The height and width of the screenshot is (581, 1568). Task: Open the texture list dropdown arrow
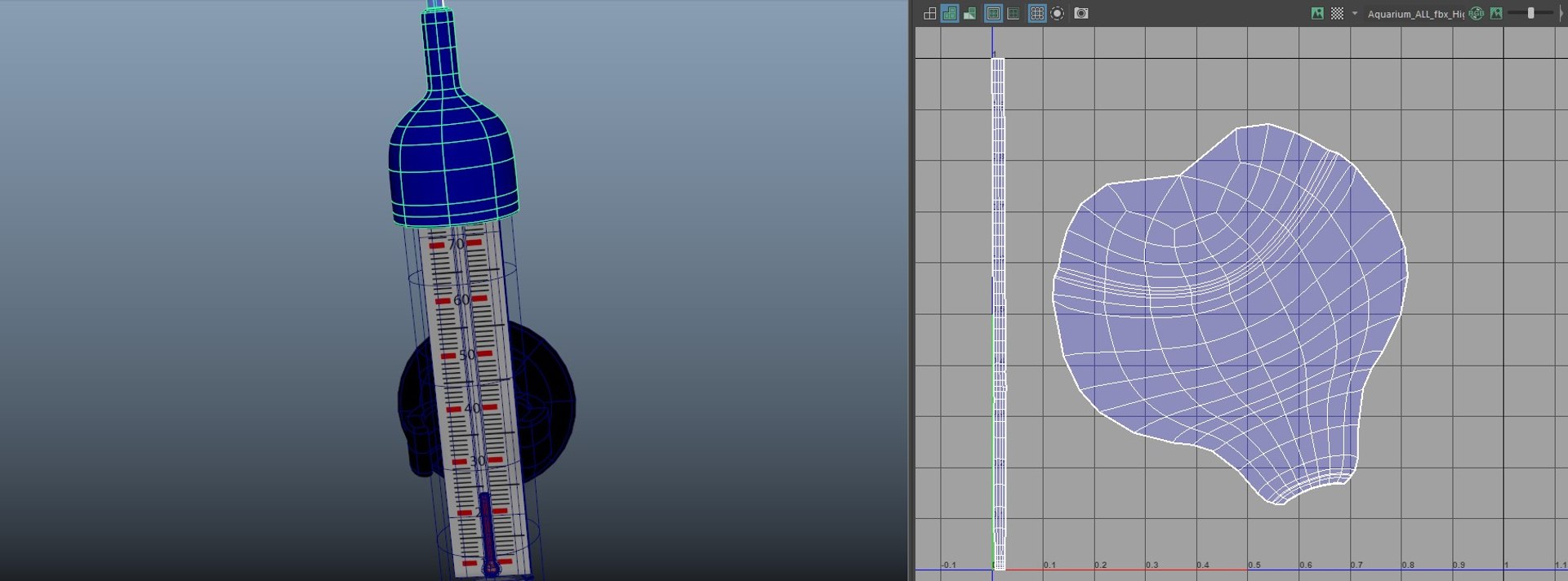1355,13
